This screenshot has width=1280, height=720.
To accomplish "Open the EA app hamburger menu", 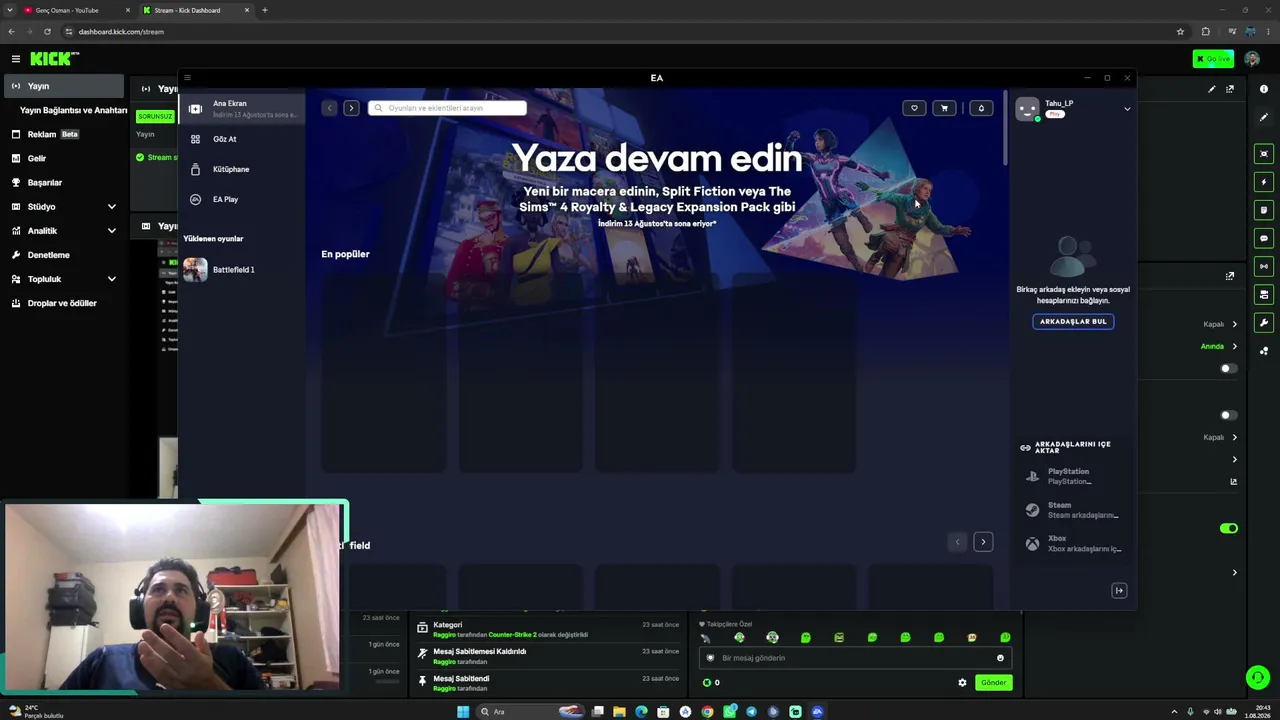I will point(187,78).
